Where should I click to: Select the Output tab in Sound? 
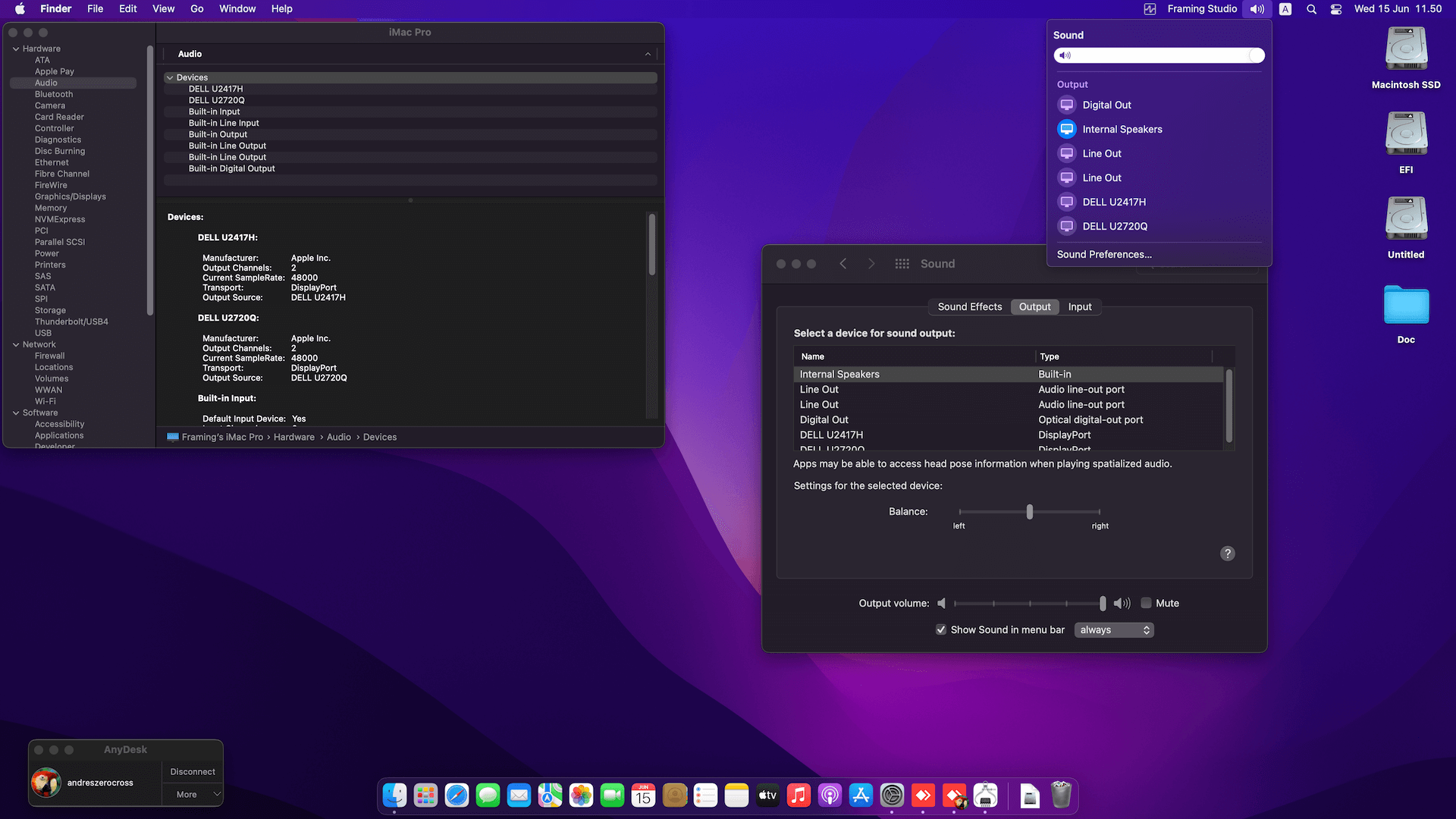[x=1034, y=307]
